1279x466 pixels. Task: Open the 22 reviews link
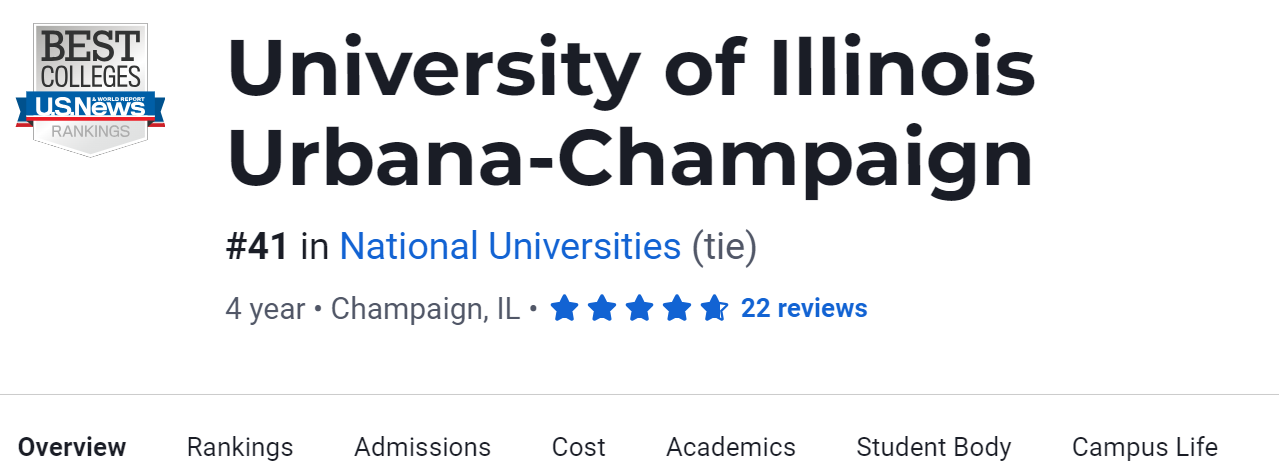[804, 308]
